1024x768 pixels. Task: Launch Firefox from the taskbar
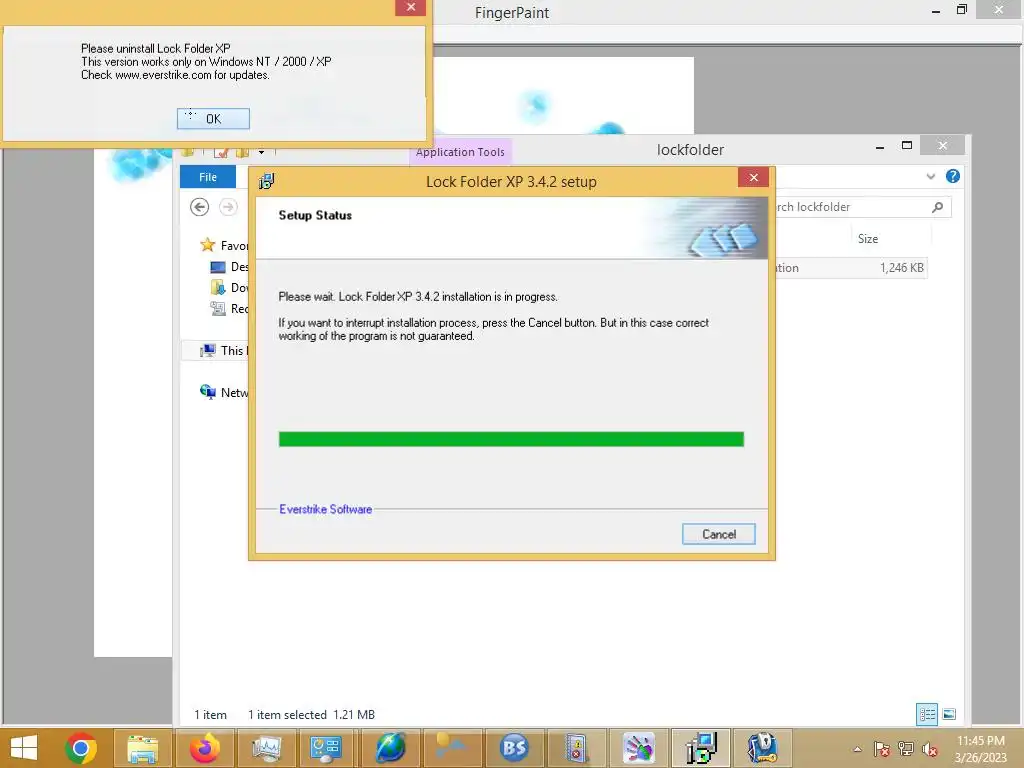pos(204,748)
